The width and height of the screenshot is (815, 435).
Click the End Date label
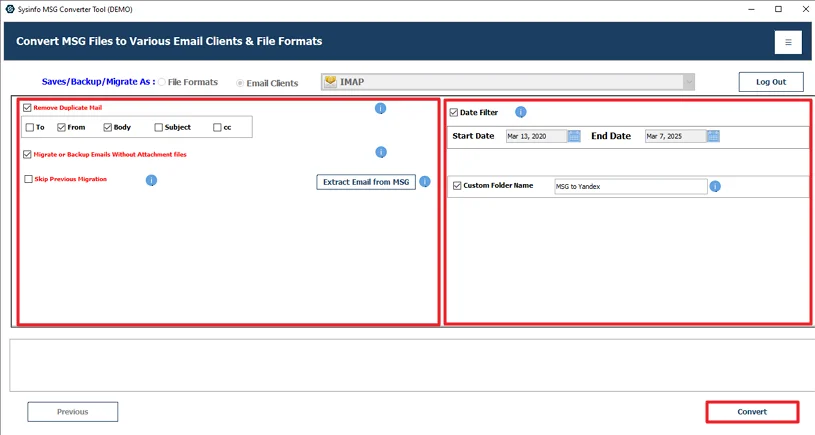pyautogui.click(x=611, y=136)
